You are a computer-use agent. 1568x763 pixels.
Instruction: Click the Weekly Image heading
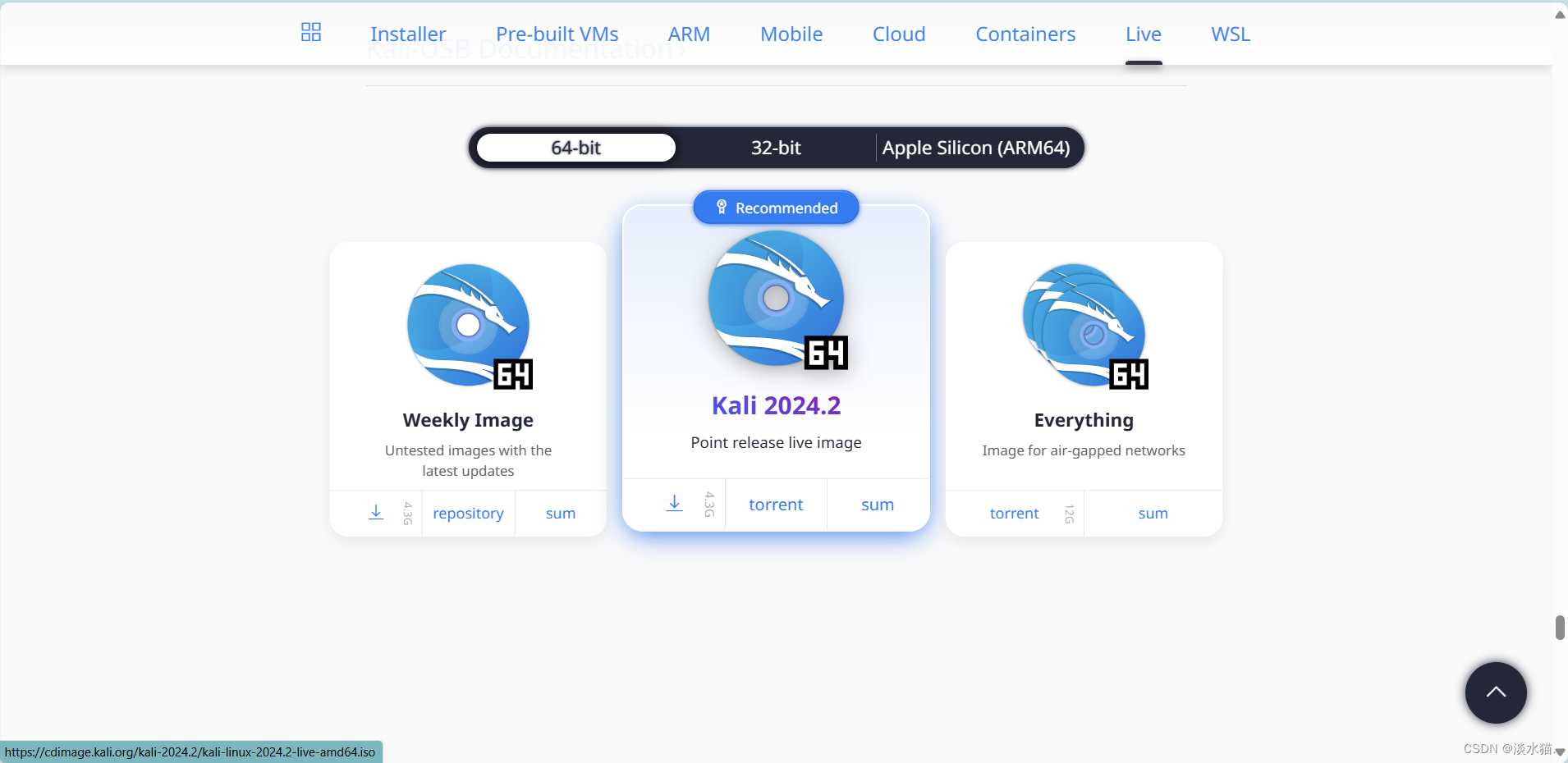tap(468, 420)
